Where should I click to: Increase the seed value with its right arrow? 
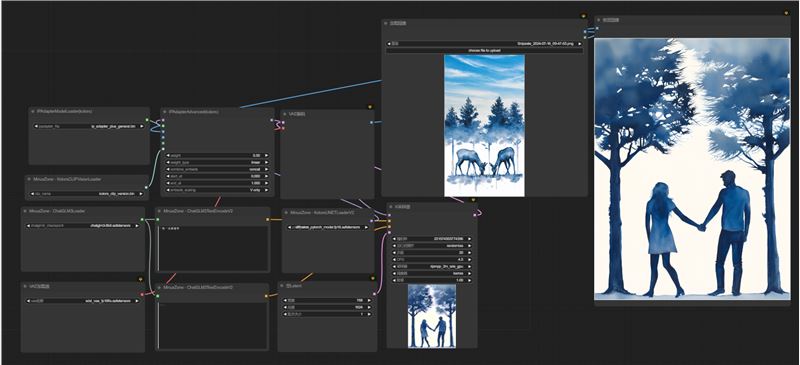(x=469, y=238)
